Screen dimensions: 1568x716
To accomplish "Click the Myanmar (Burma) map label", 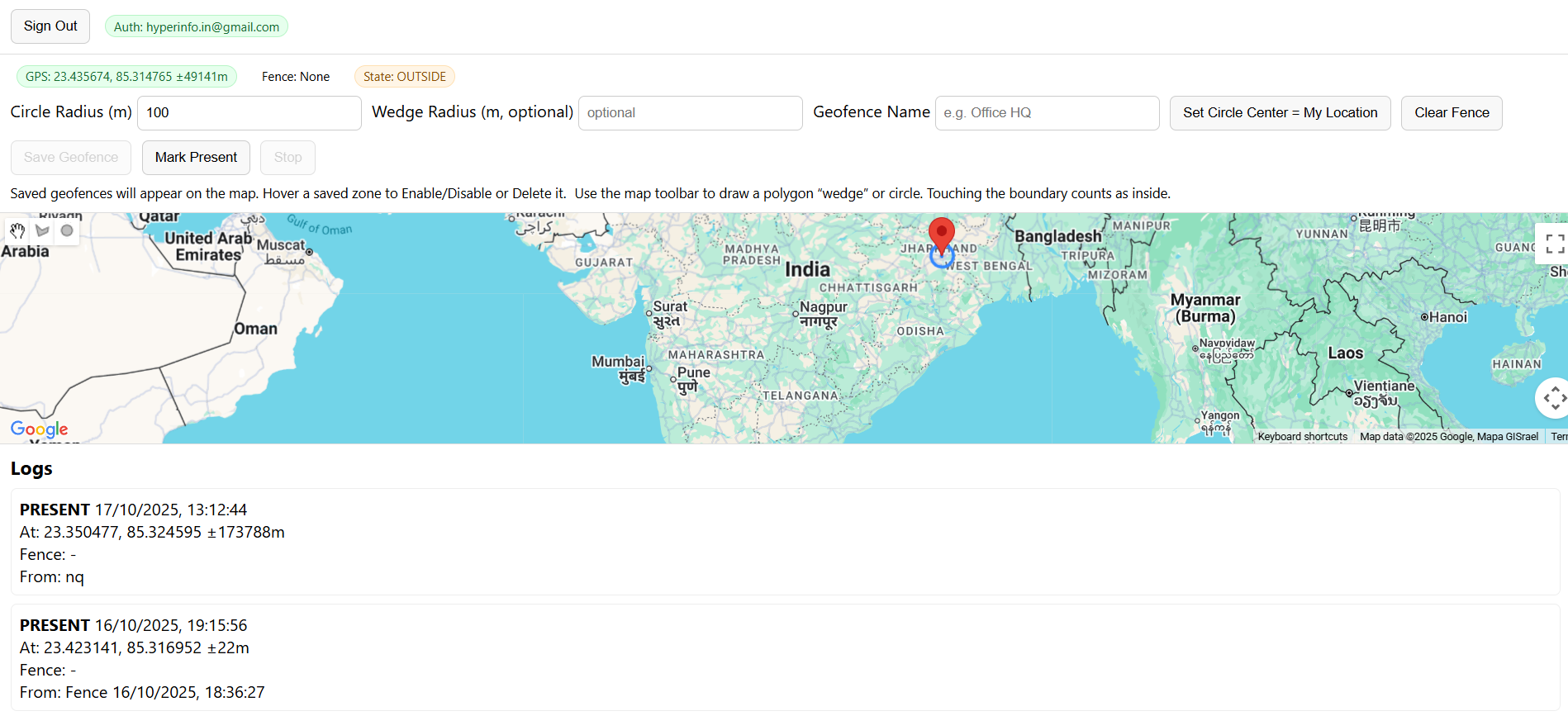I will pyautogui.click(x=1205, y=308).
